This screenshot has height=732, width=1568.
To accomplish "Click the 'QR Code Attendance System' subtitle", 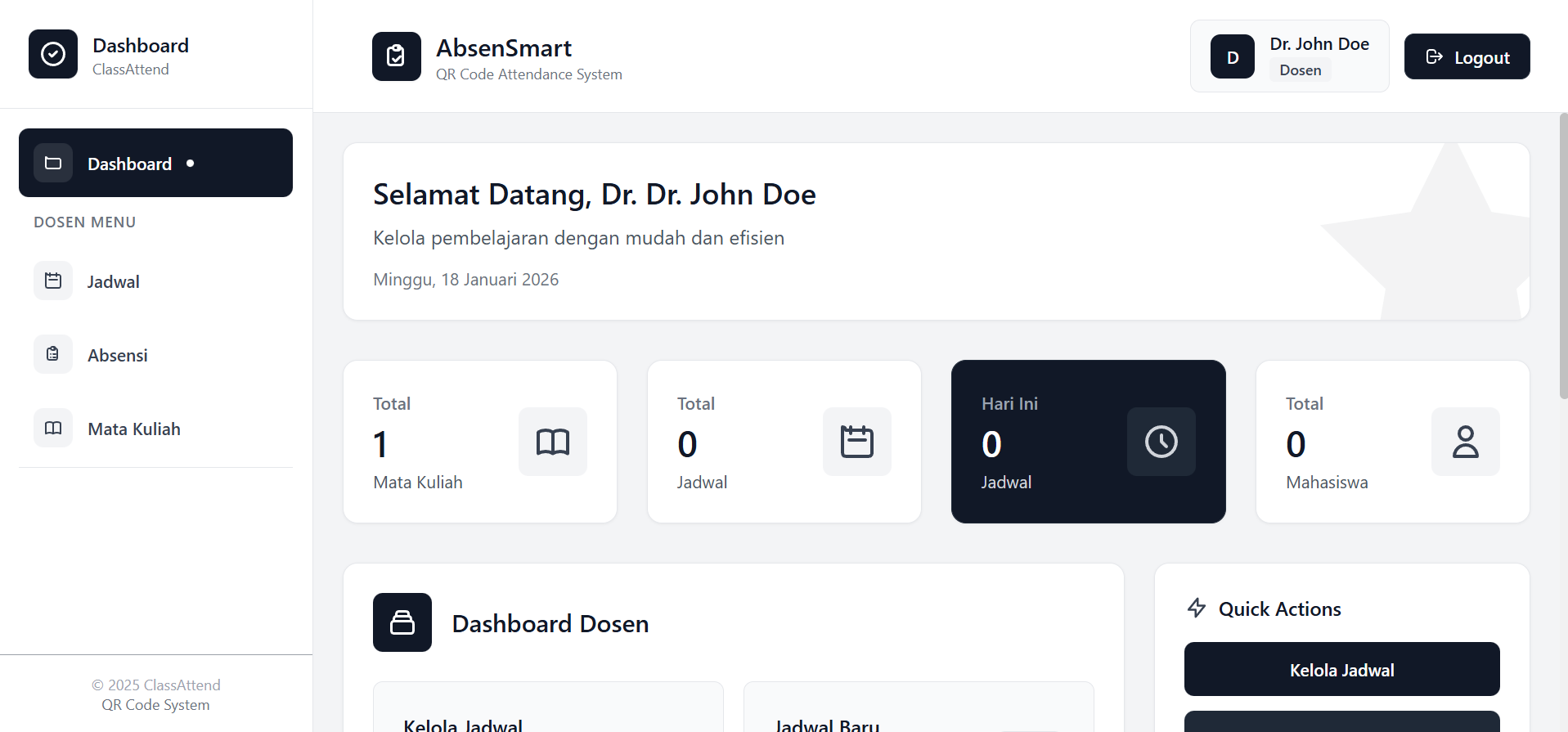I will click(x=529, y=74).
